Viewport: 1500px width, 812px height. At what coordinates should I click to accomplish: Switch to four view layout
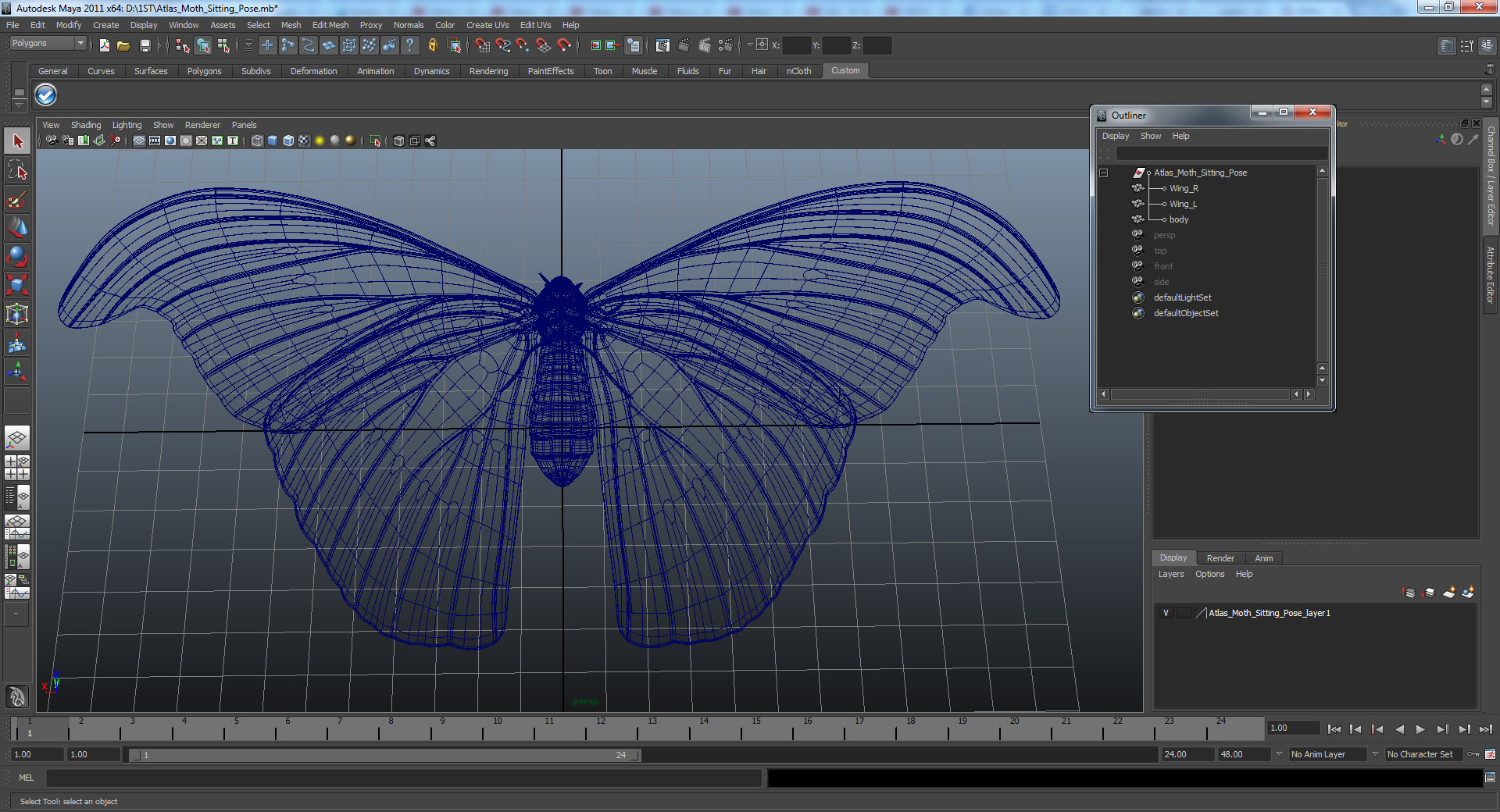[x=17, y=467]
